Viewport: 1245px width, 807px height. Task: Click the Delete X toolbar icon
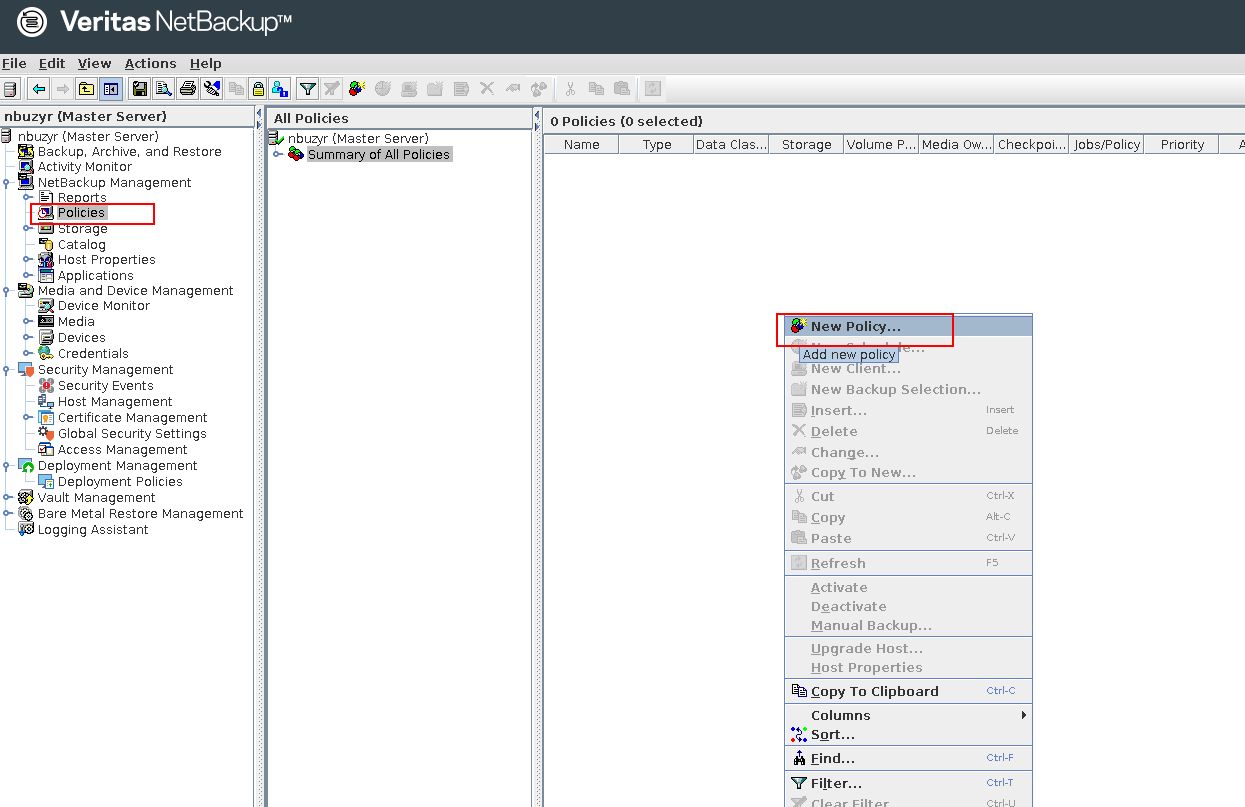[x=487, y=88]
